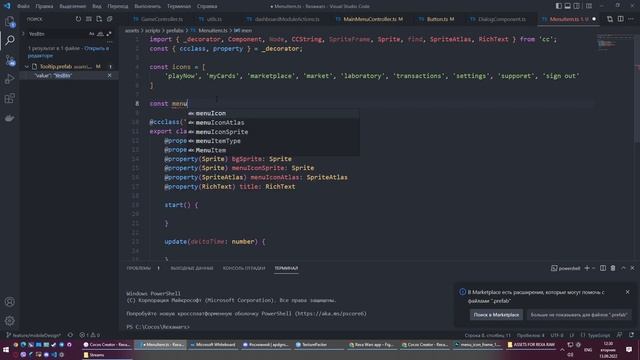Choose menuIconAtlas autocomplete suggestion
640x360 pixels.
[x=273, y=122]
